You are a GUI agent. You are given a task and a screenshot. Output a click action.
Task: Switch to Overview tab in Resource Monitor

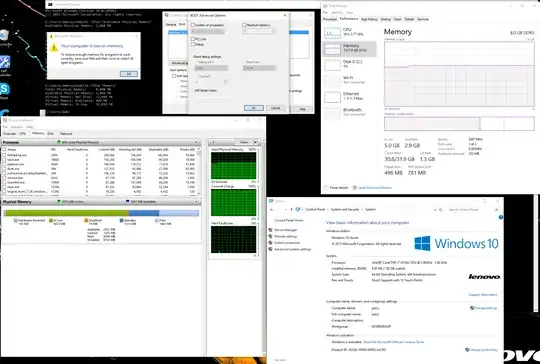(x=9, y=134)
